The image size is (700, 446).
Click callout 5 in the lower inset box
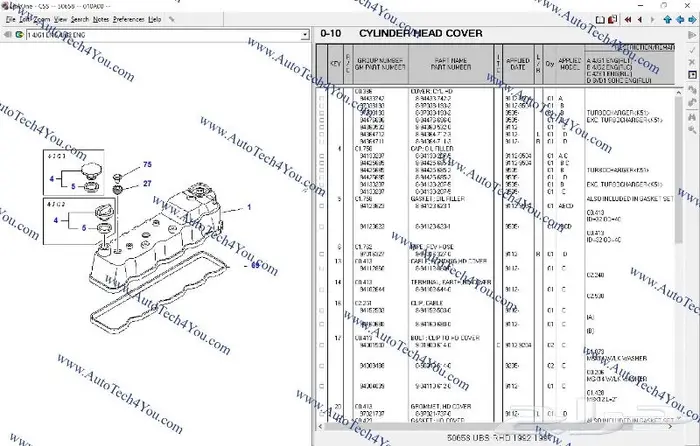(85, 229)
